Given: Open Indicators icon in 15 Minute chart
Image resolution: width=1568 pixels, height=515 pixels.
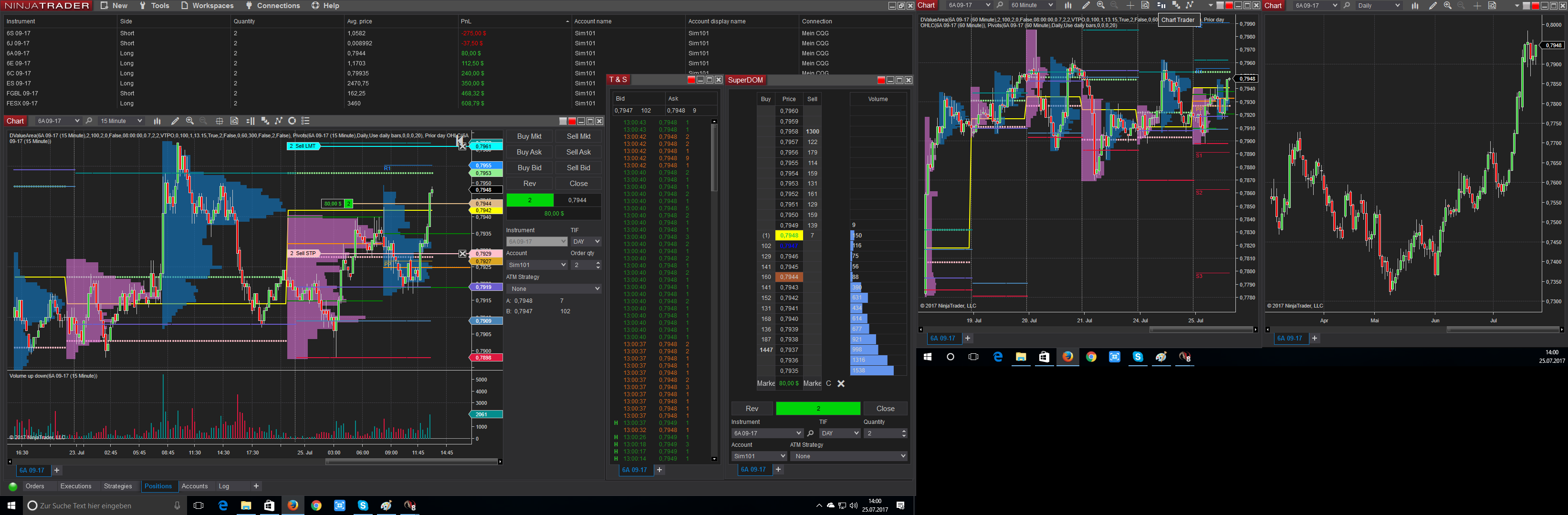Looking at the screenshot, I should [278, 121].
